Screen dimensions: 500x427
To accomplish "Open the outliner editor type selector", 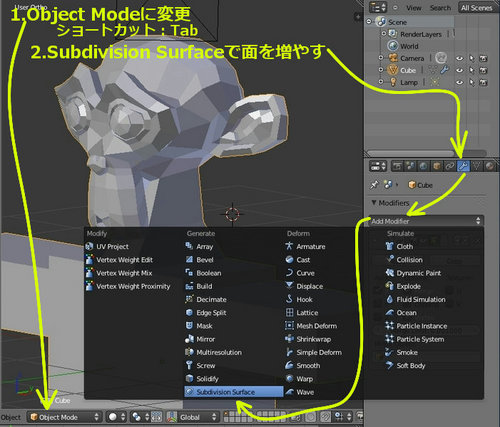I will (x=378, y=7).
